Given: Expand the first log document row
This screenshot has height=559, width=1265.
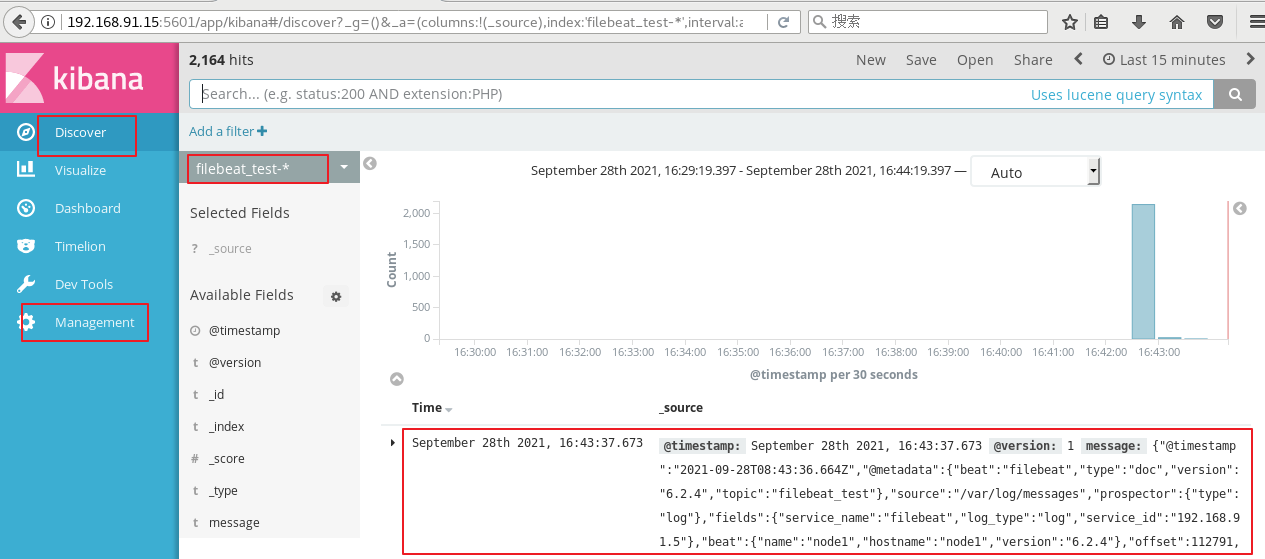Looking at the screenshot, I should [392, 442].
